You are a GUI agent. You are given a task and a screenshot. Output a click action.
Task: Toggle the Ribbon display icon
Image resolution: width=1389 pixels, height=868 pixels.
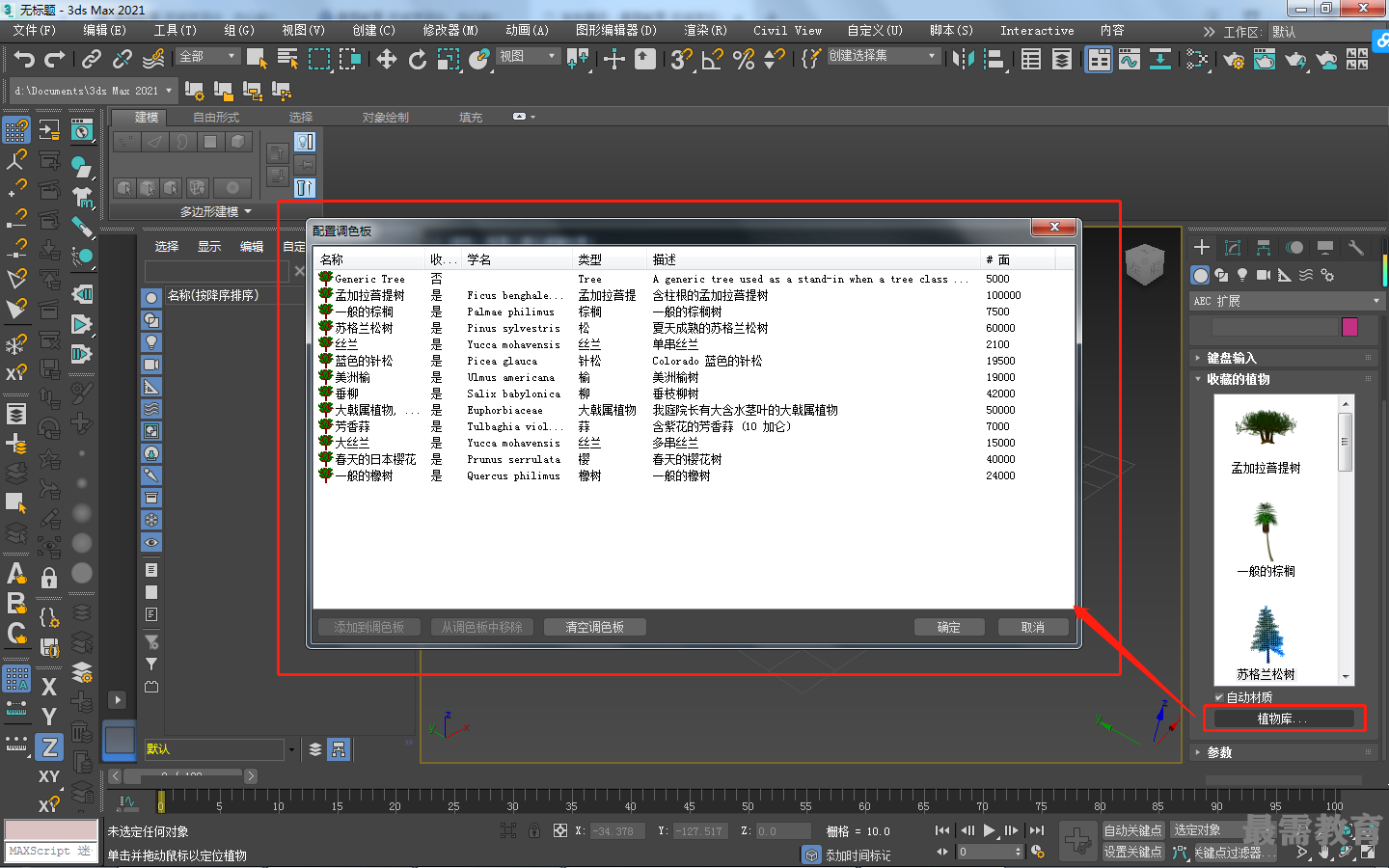point(1099,60)
